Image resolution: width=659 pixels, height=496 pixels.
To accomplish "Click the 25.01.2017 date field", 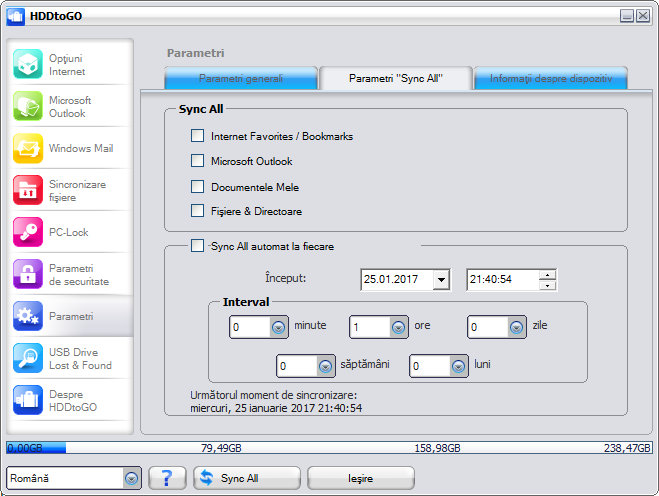I will click(x=397, y=280).
